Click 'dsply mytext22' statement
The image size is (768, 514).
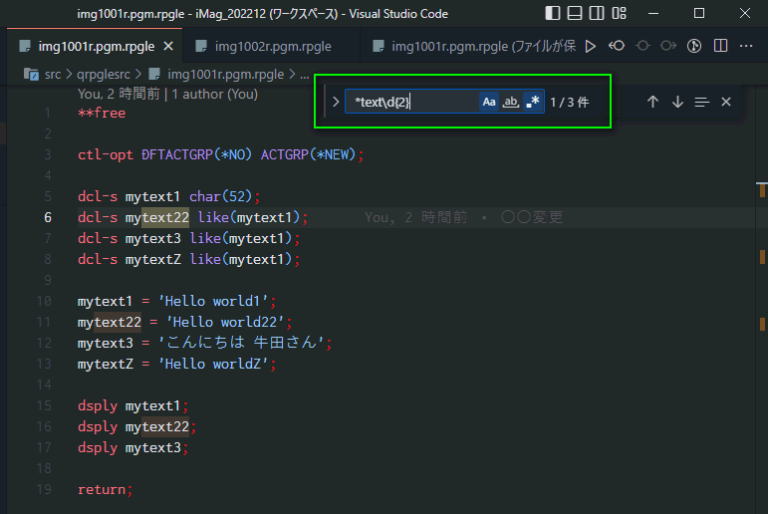coord(137,427)
